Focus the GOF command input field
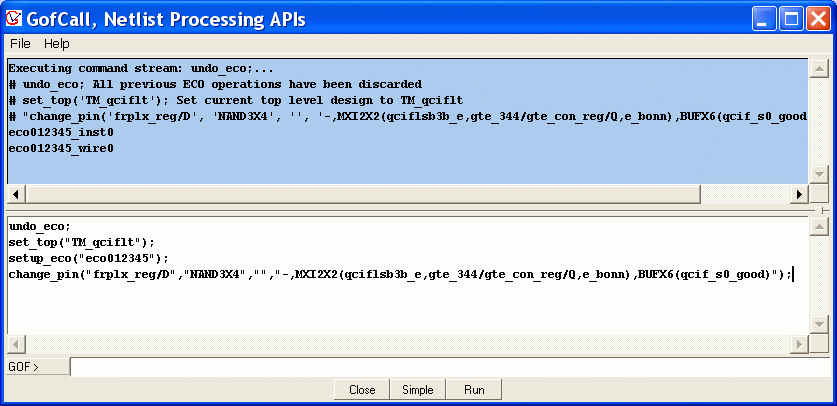 (x=450, y=367)
